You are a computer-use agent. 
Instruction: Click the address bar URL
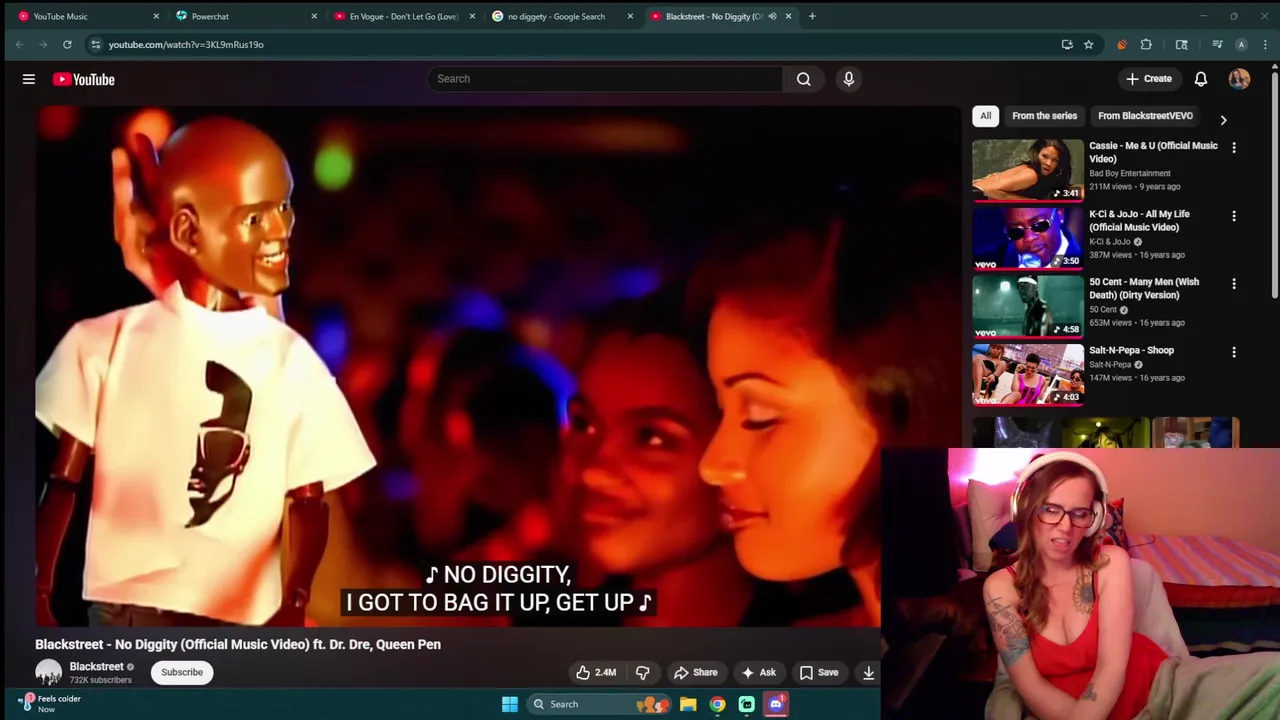[x=186, y=45]
